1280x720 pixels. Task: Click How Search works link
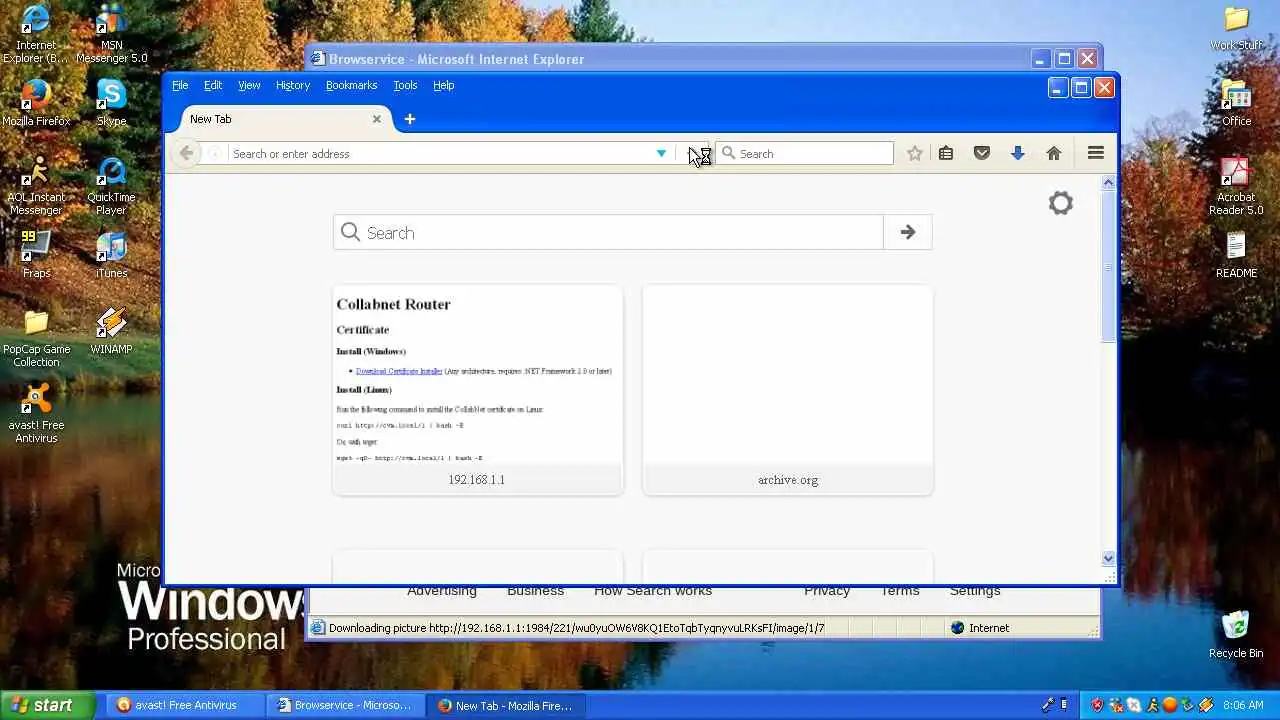653,591
